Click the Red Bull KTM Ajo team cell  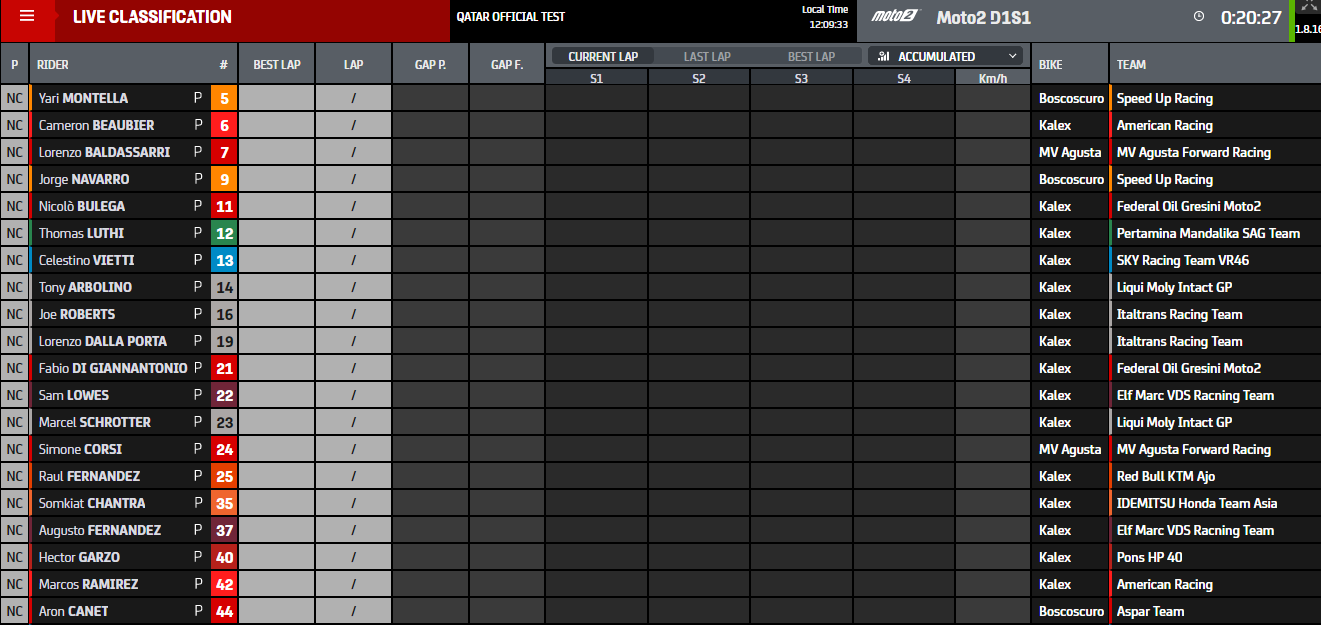click(1215, 476)
